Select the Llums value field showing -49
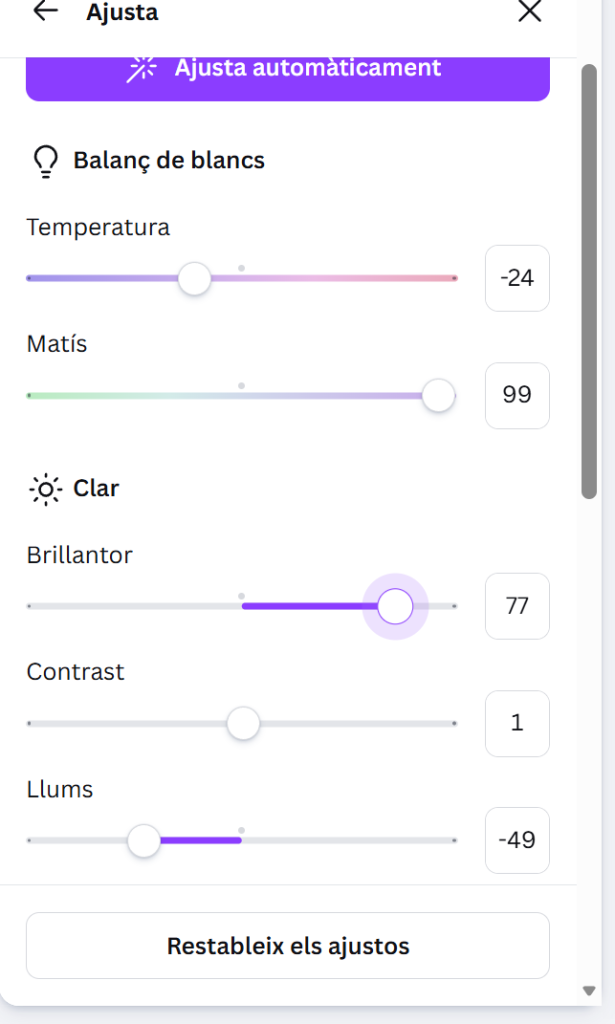The width and height of the screenshot is (615, 1024). [517, 840]
